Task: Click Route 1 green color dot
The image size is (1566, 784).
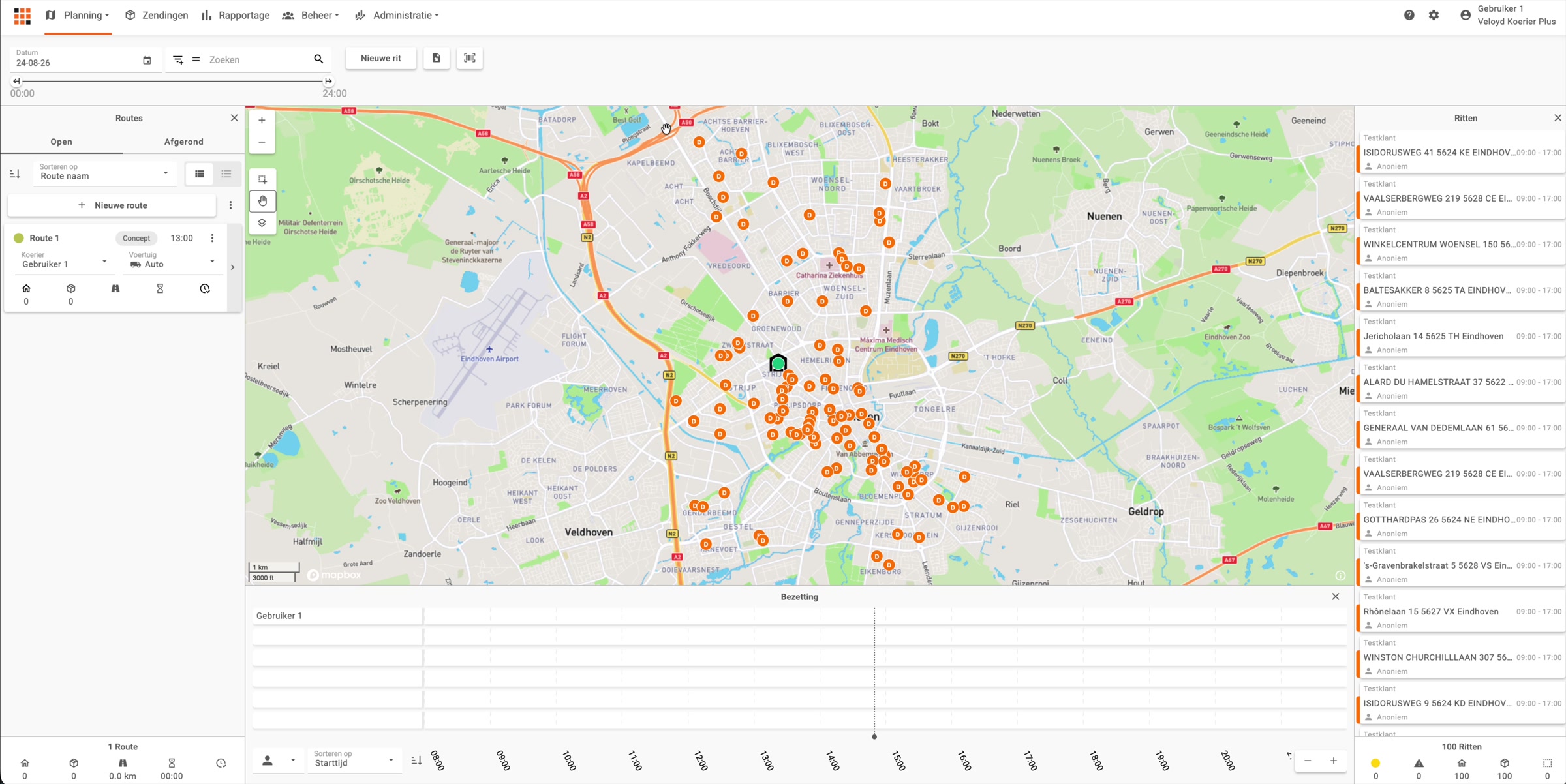Action: click(x=19, y=238)
